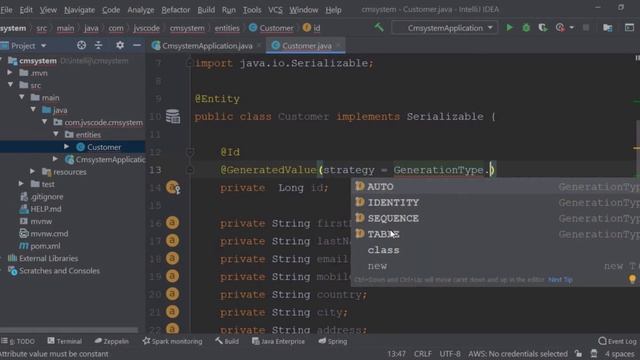Open the TODO tool window

click(x=18, y=341)
